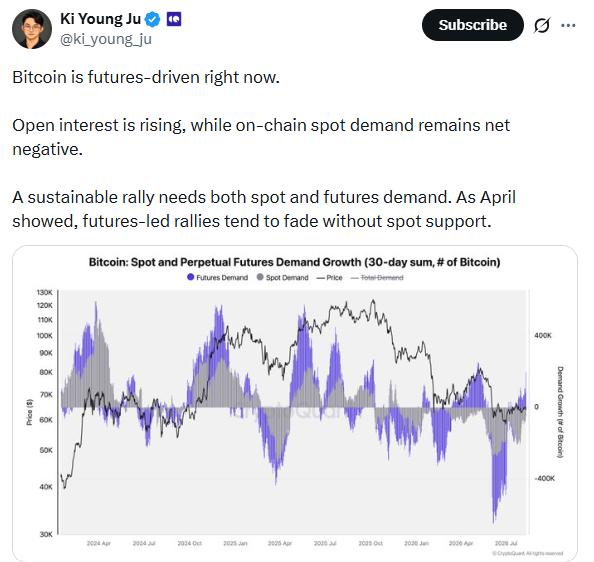Toggle the Price series in chart legend

tap(329, 278)
